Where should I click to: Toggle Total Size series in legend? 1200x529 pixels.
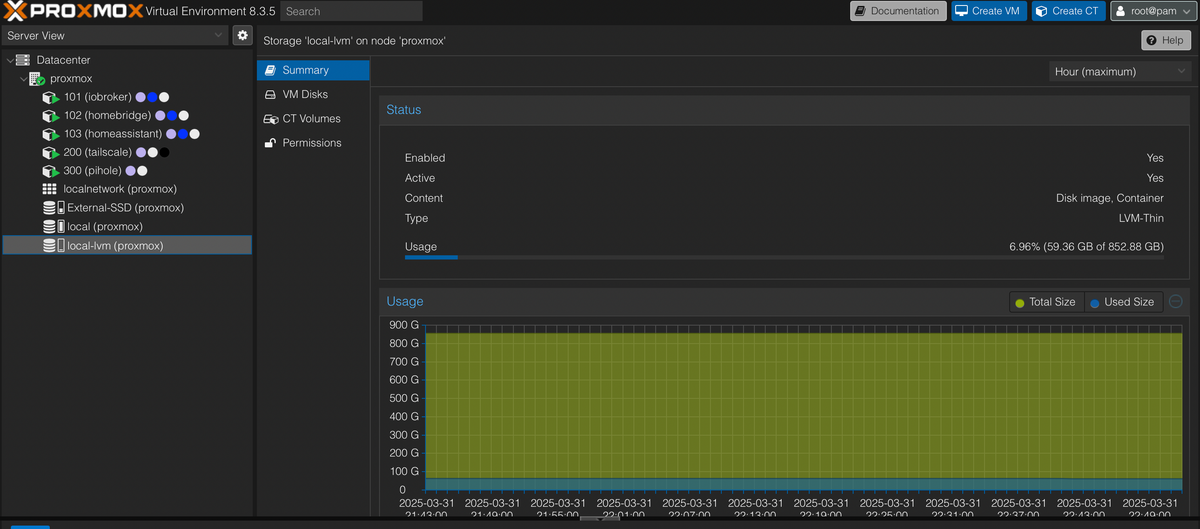[x=1045, y=302]
